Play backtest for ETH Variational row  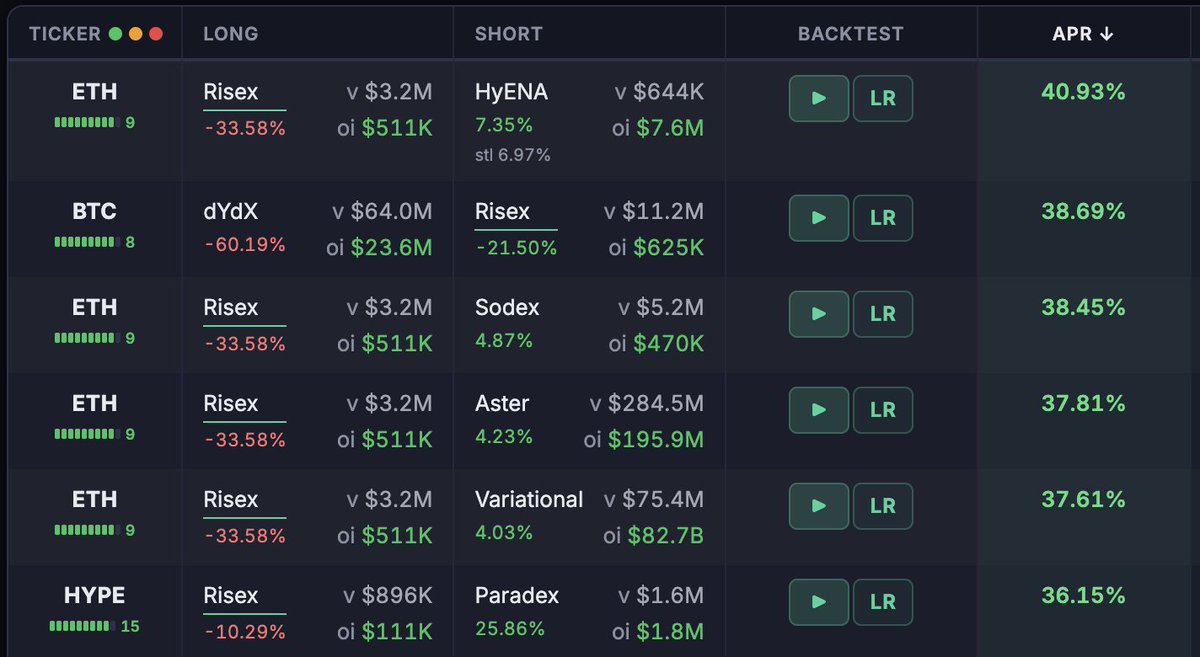[819, 506]
